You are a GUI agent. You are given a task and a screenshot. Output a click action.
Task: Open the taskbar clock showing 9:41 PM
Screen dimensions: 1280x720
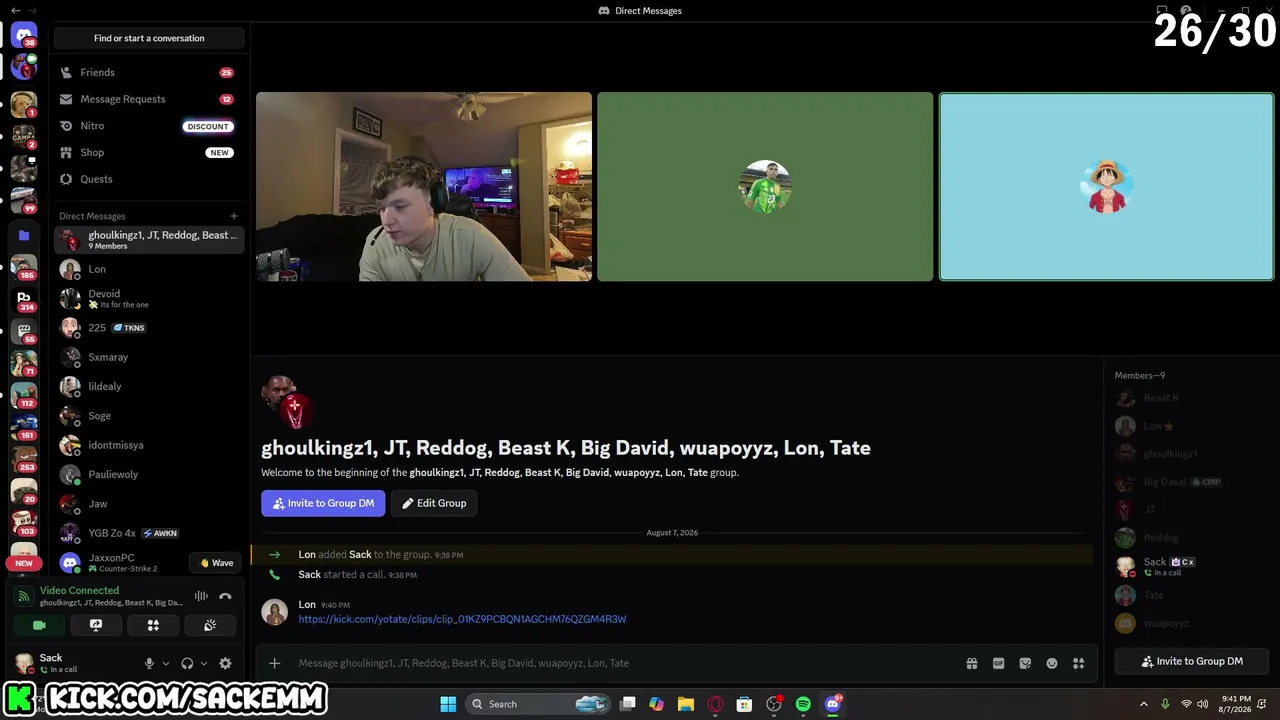pyautogui.click(x=1236, y=704)
